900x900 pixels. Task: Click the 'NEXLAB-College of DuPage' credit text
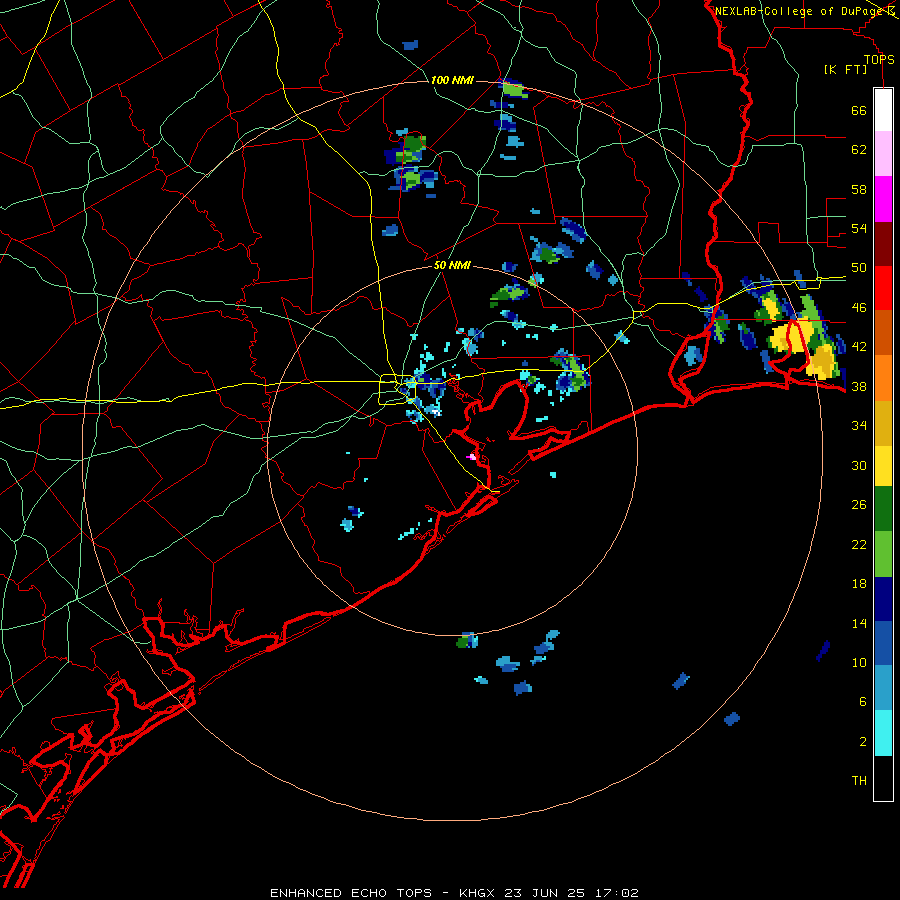[800, 11]
